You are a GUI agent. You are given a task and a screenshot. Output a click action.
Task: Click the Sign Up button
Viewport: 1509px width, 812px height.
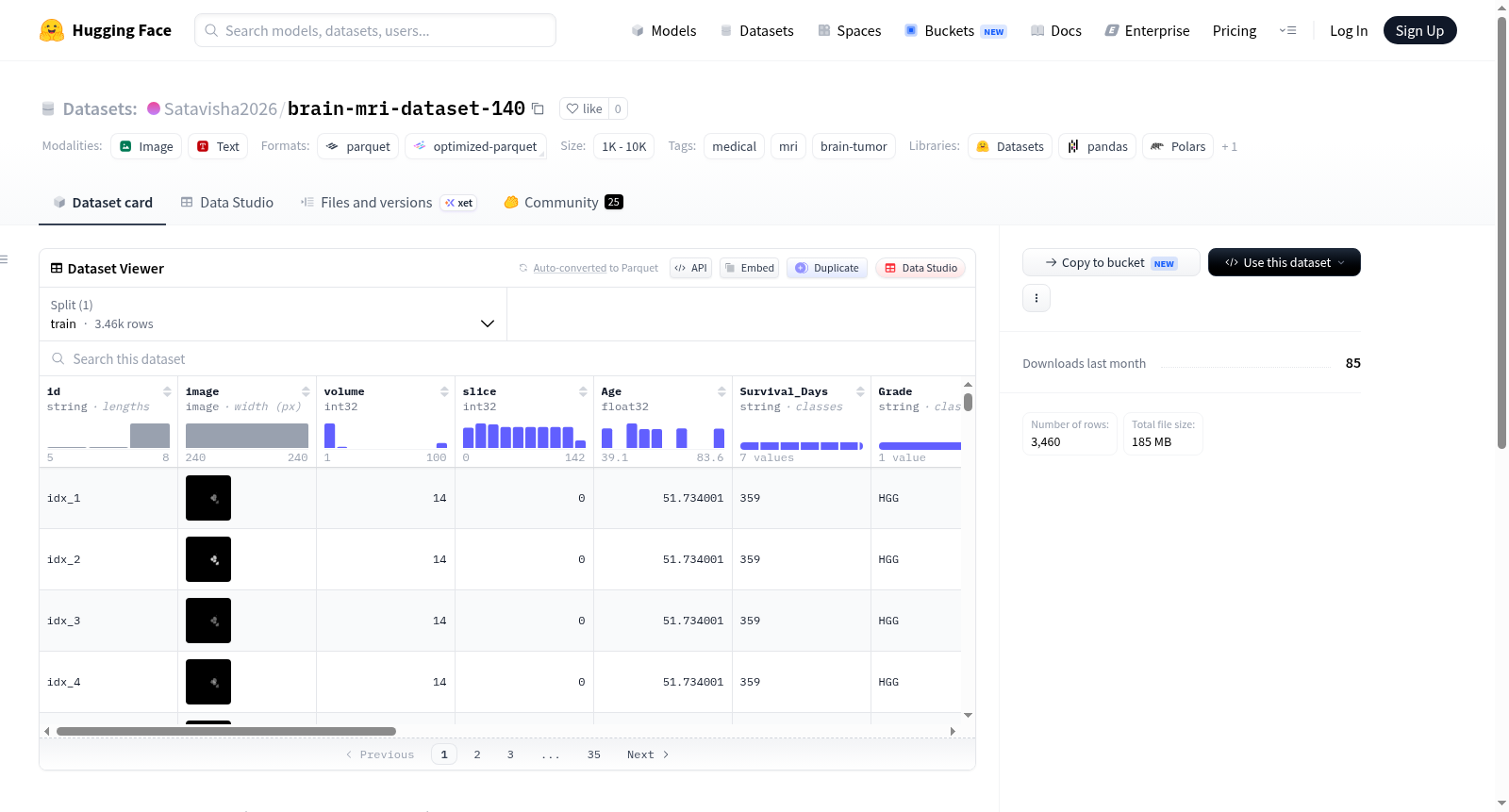(1419, 30)
